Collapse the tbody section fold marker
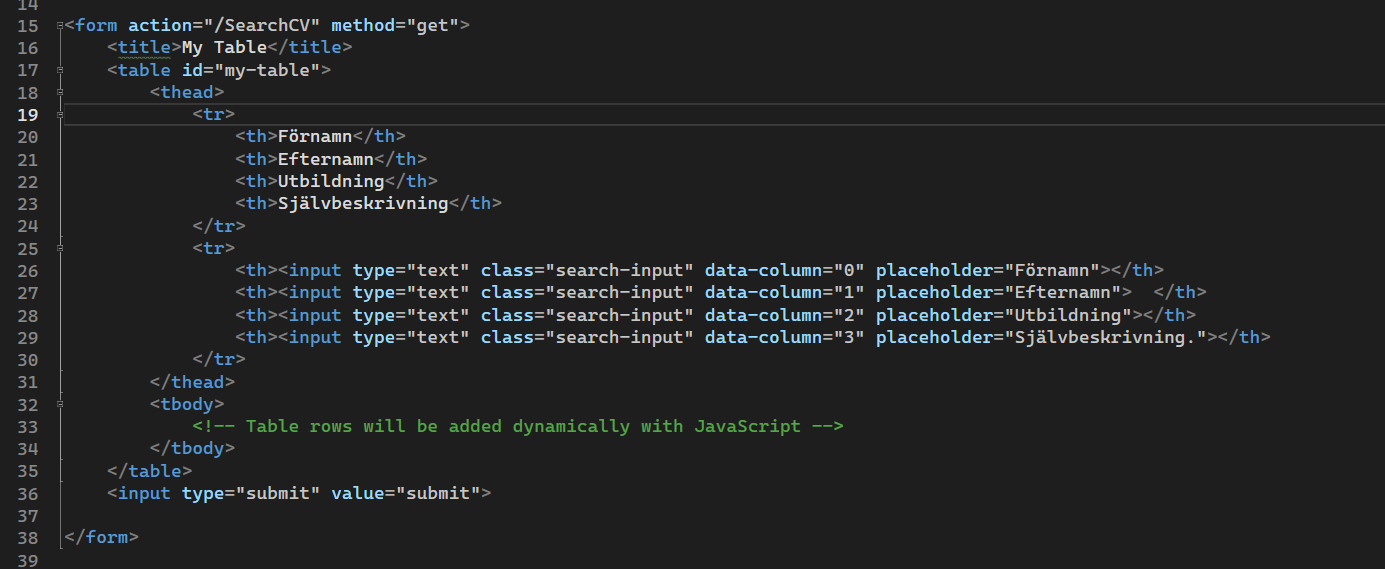The width and height of the screenshot is (1385, 569). point(62,404)
